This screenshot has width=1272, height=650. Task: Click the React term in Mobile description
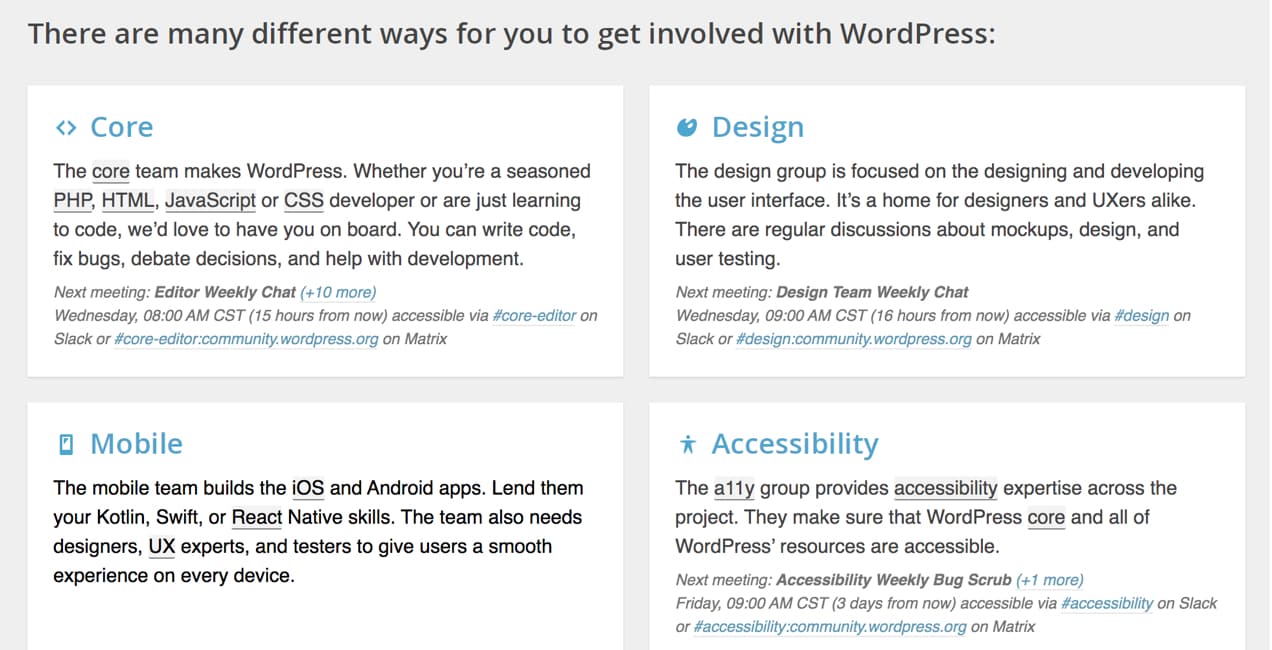coord(257,517)
